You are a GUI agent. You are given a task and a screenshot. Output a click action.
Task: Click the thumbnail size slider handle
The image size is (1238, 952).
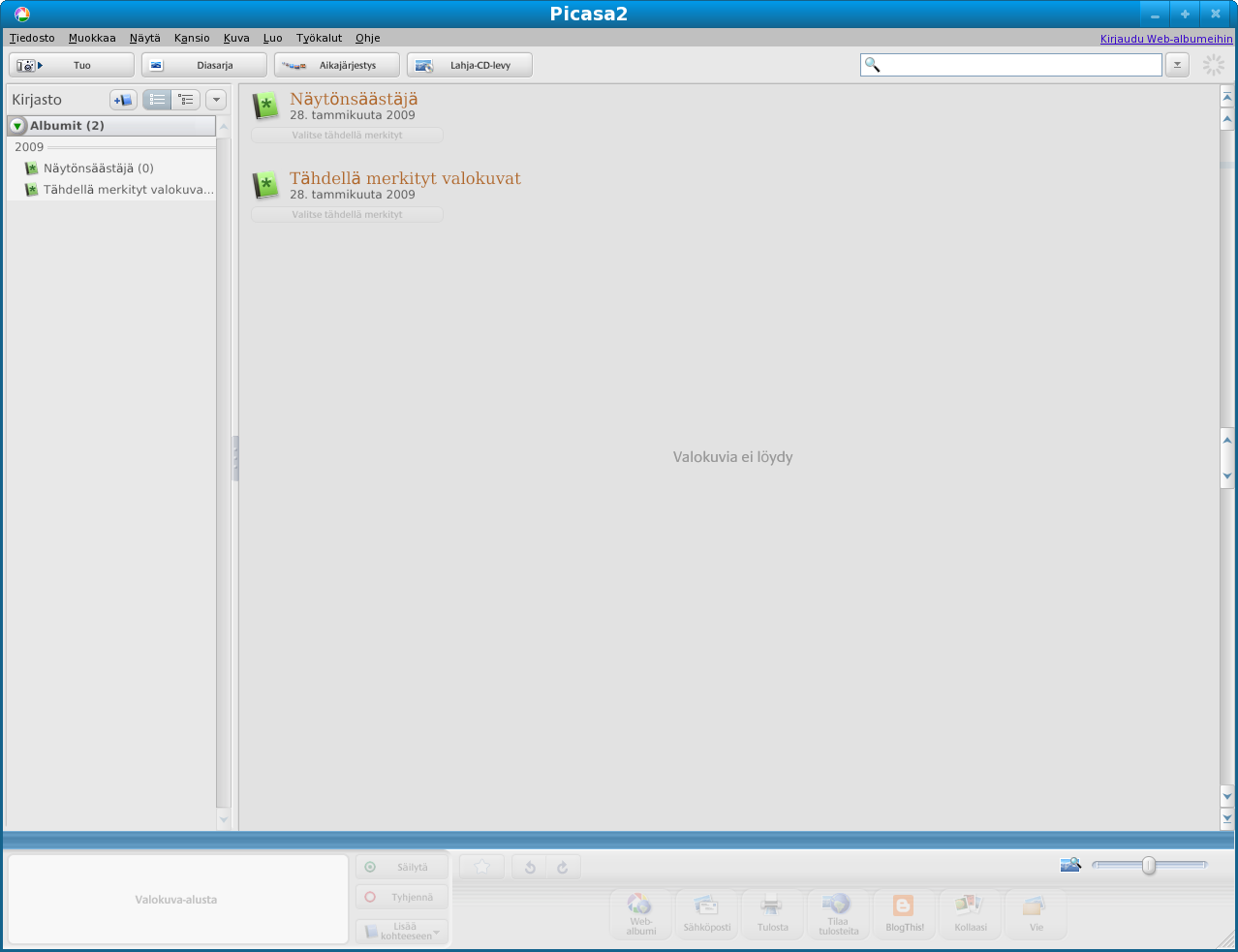[1149, 865]
